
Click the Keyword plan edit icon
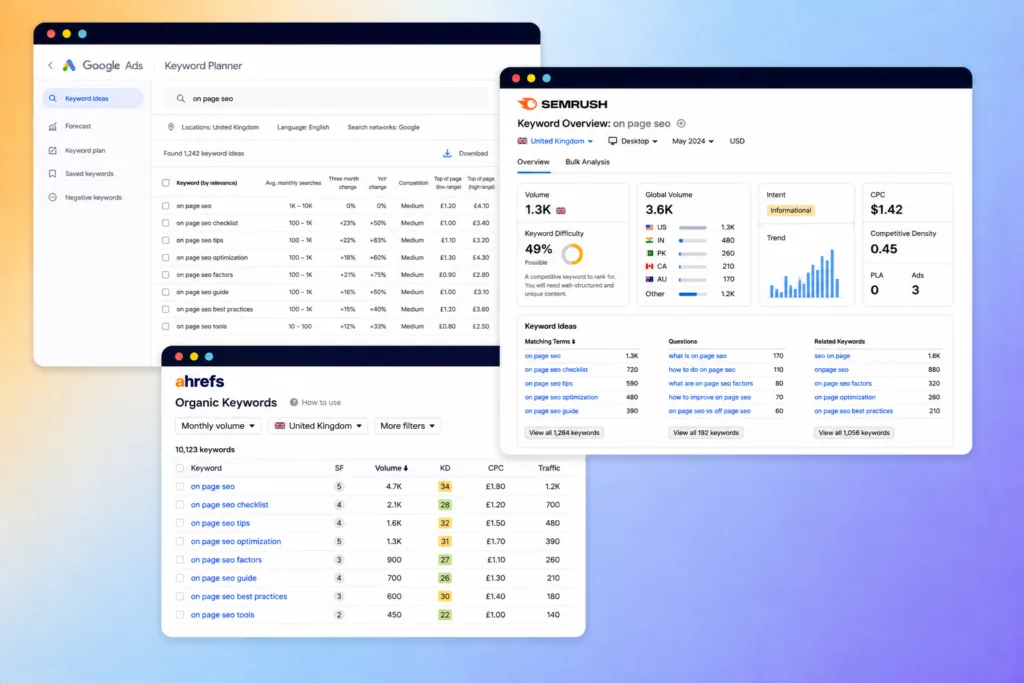(53, 150)
